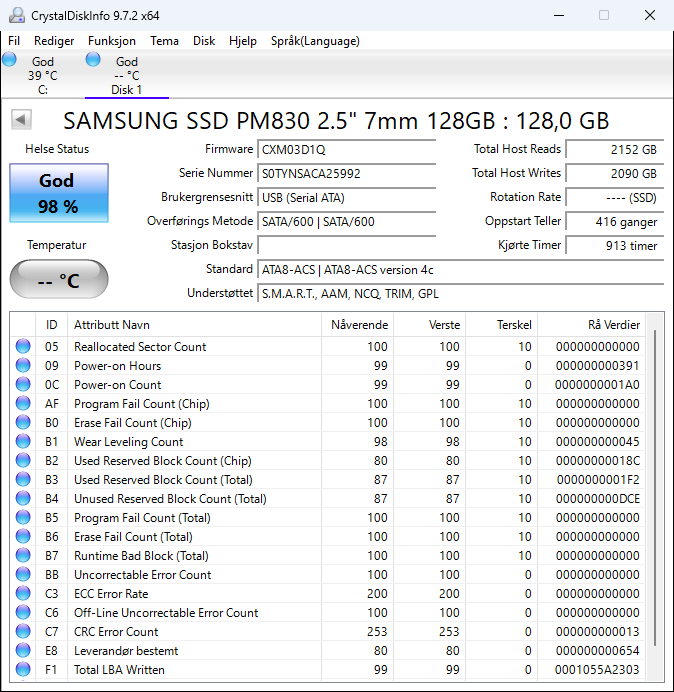Screen dimensions: 674x692
Task: Click status orb for Power-on Count
Action: point(23,384)
